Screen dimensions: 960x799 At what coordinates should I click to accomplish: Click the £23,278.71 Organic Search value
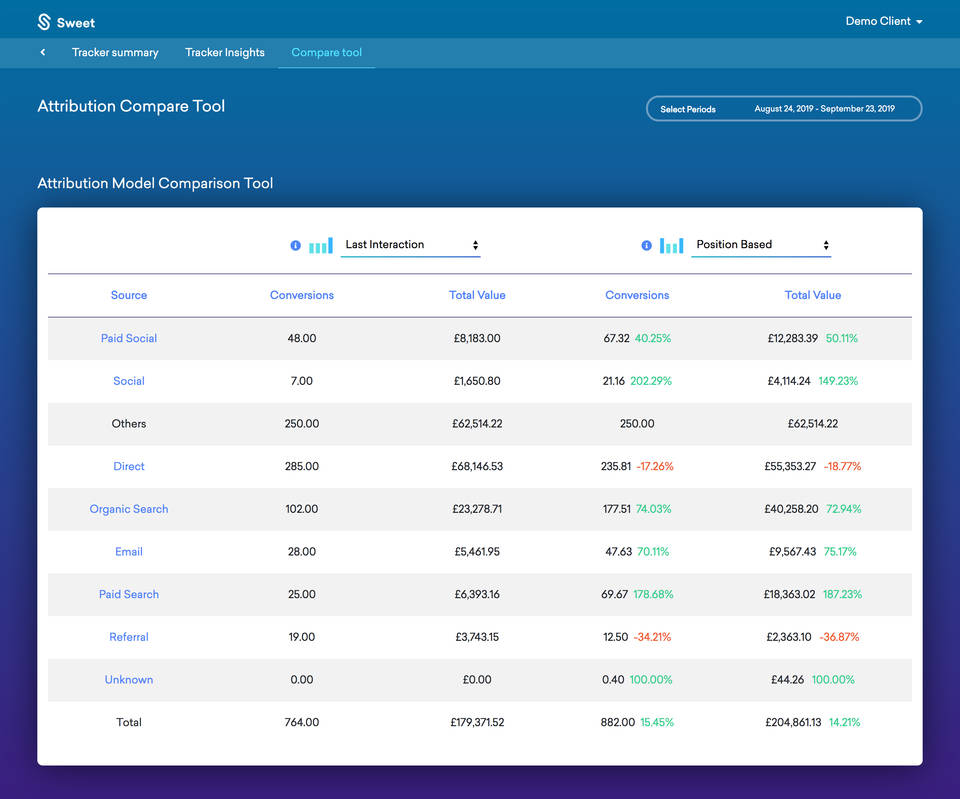[477, 509]
